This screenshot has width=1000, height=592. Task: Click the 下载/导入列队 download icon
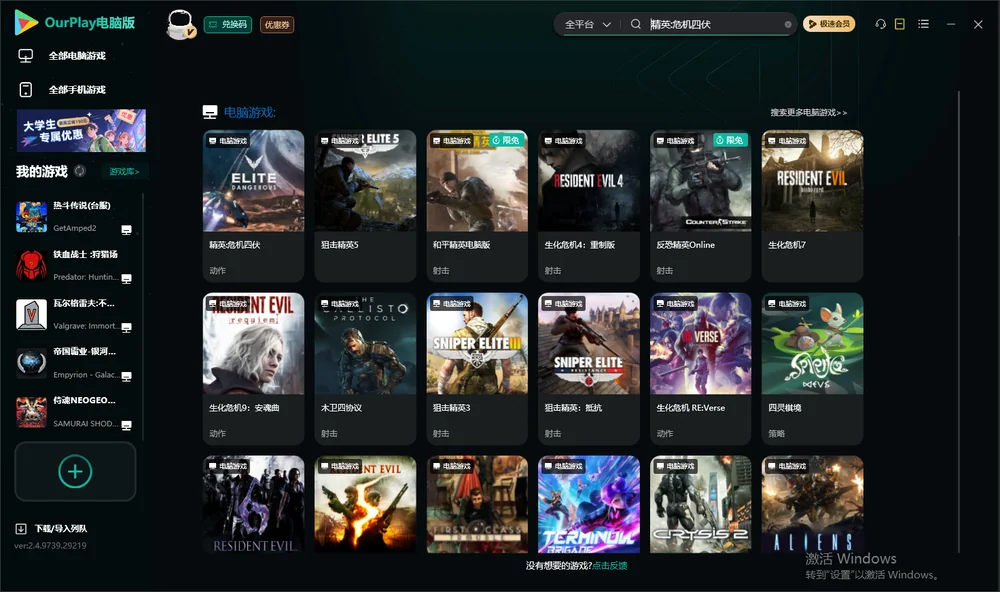21,529
